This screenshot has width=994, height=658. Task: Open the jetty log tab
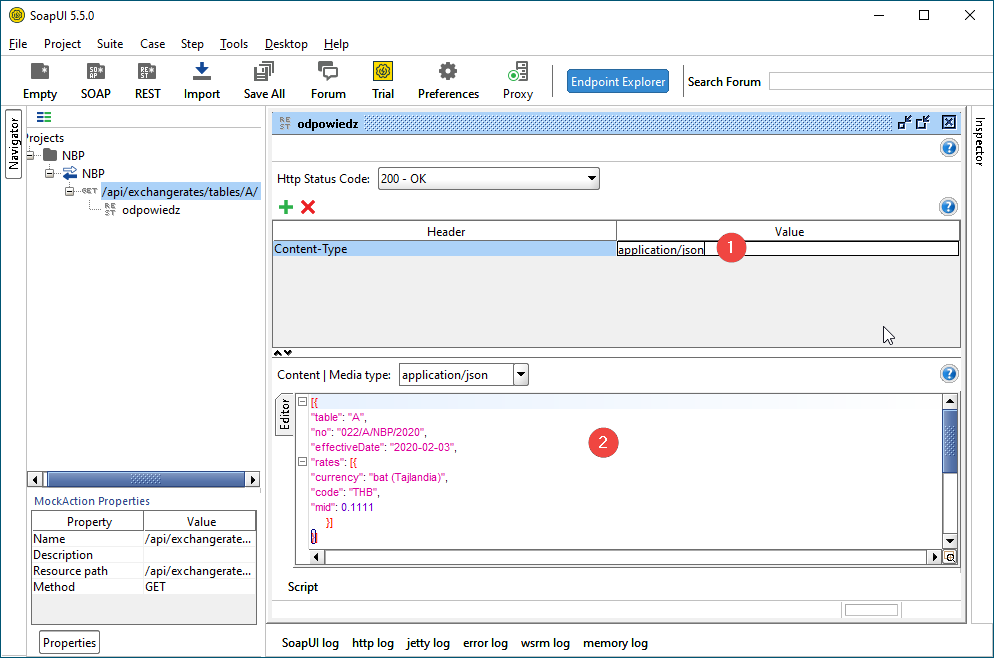(x=428, y=643)
